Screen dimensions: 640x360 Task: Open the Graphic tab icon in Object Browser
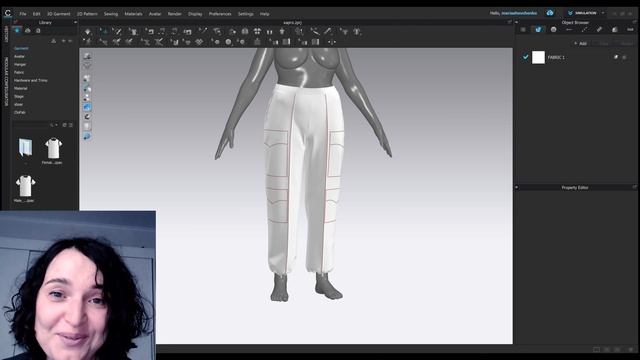pos(615,29)
